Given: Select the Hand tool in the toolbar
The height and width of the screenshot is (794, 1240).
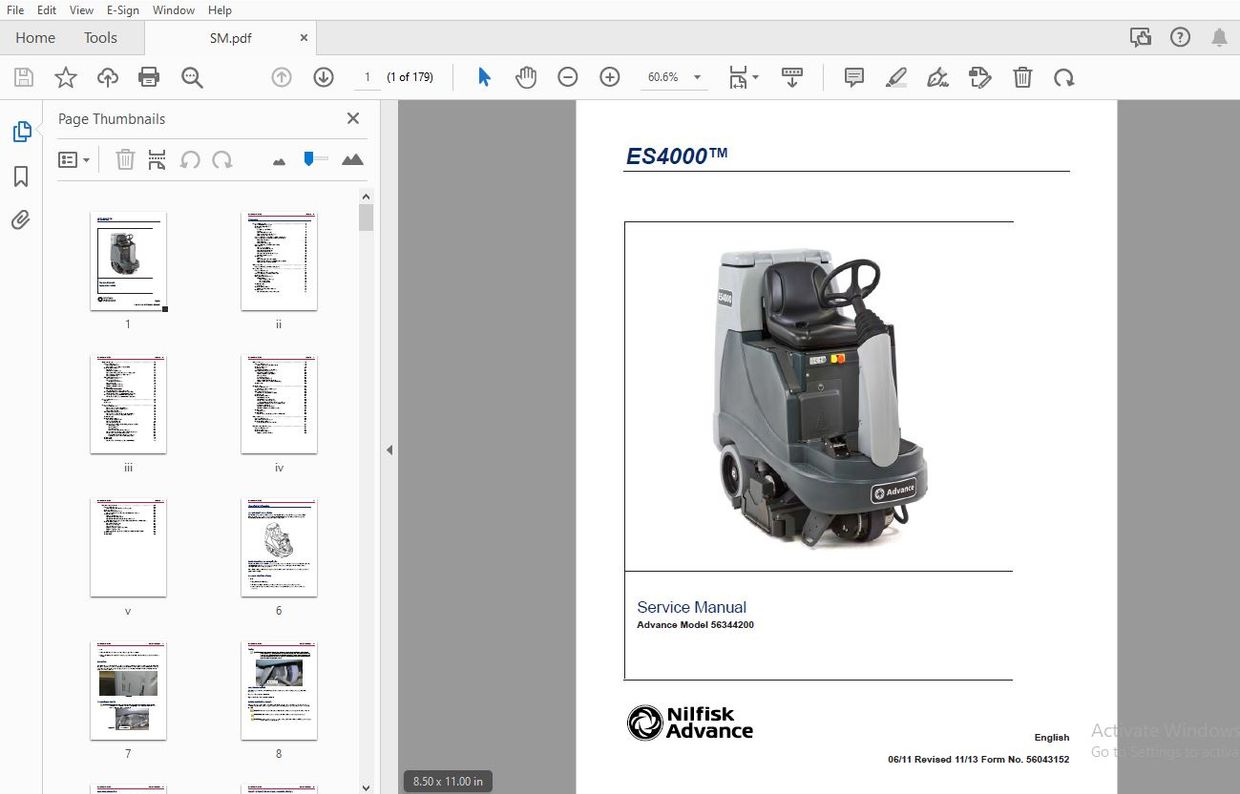Looking at the screenshot, I should pos(525,76).
